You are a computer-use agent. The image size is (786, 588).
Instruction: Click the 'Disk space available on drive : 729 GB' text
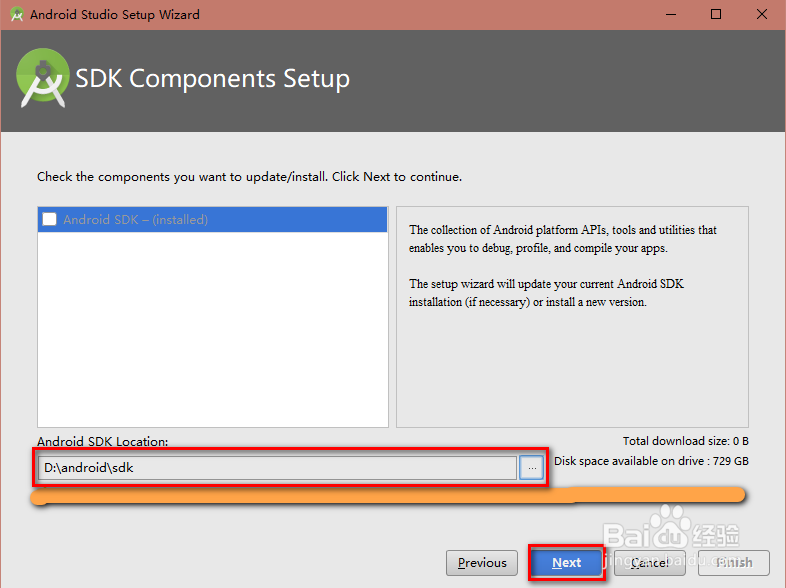[651, 461]
